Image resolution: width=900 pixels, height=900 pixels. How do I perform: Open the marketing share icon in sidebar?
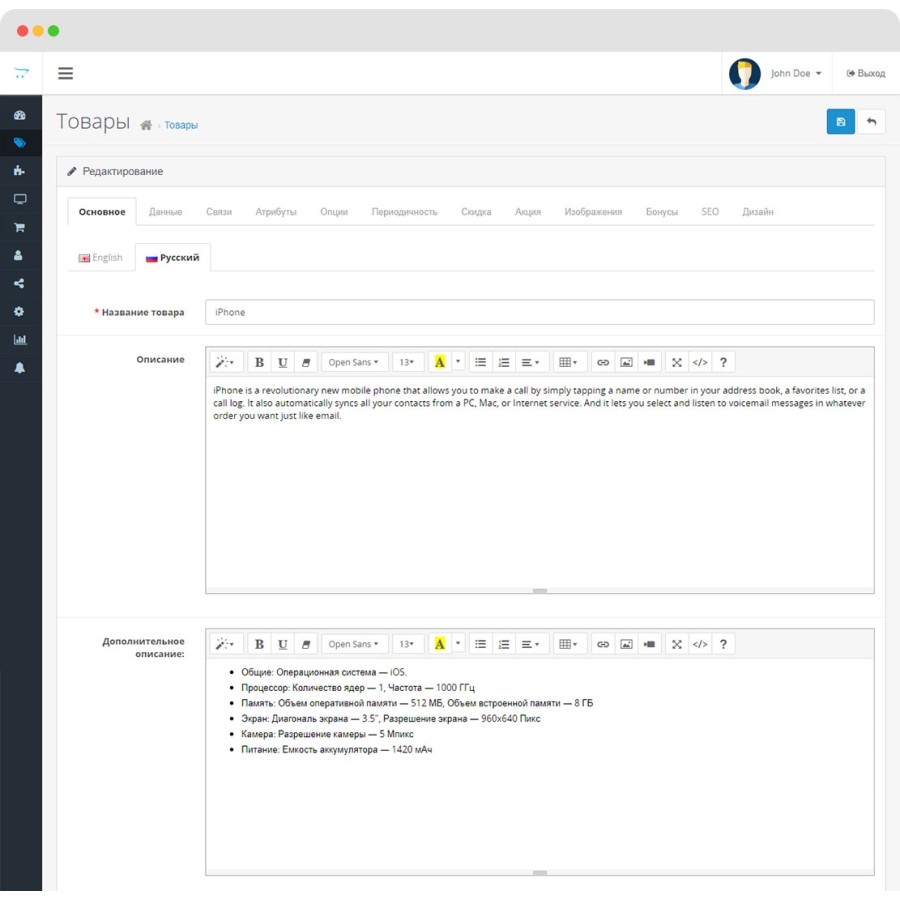19,283
